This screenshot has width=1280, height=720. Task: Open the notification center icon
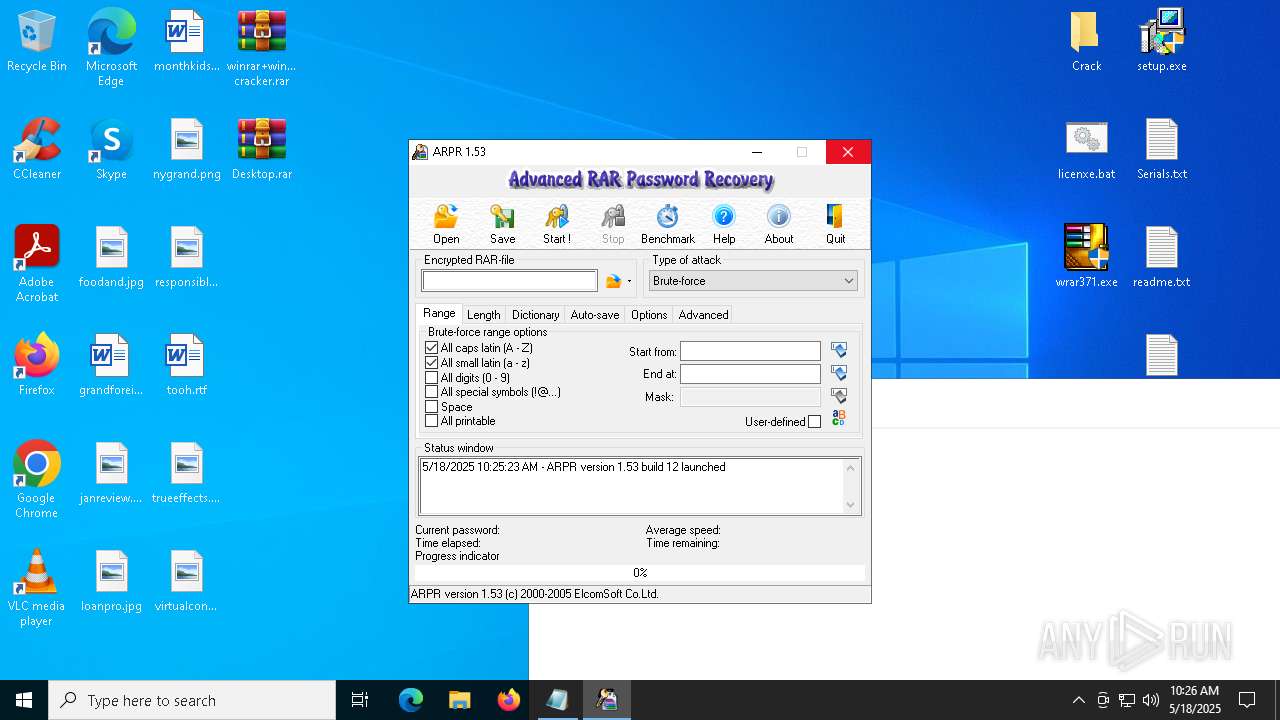(x=1247, y=700)
